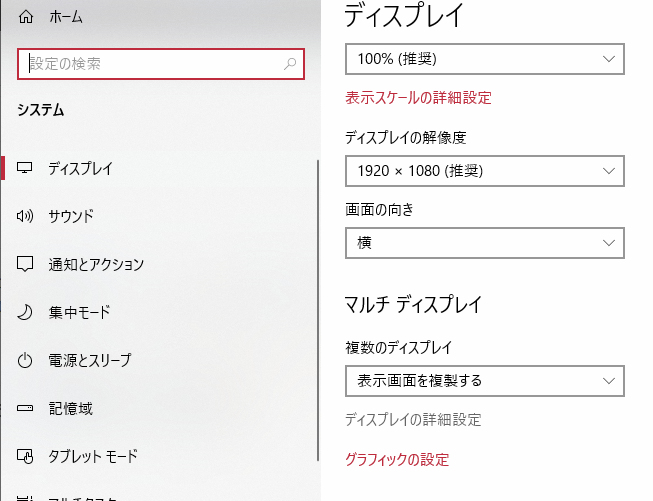Click the ディスプレイの解像度 label
Image resolution: width=653 pixels, height=501 pixels.
(406, 137)
